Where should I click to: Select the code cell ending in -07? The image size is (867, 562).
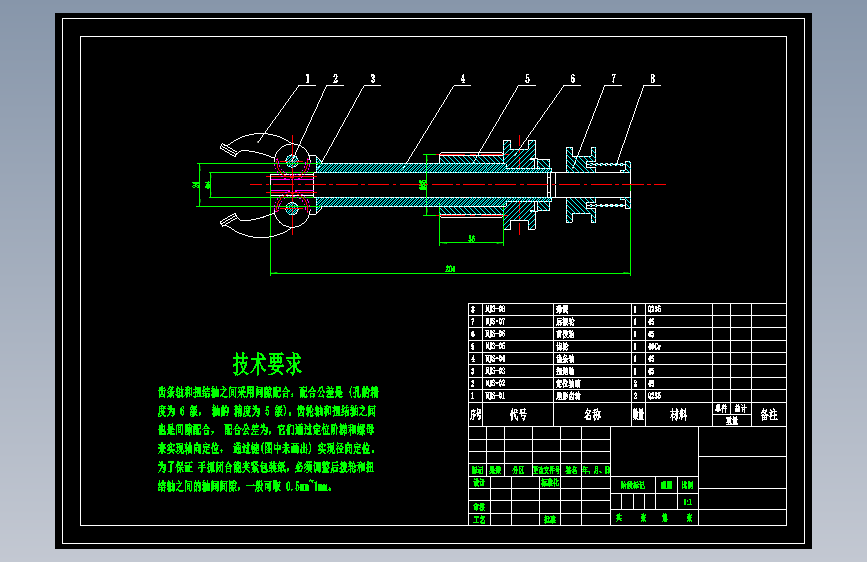point(495,322)
